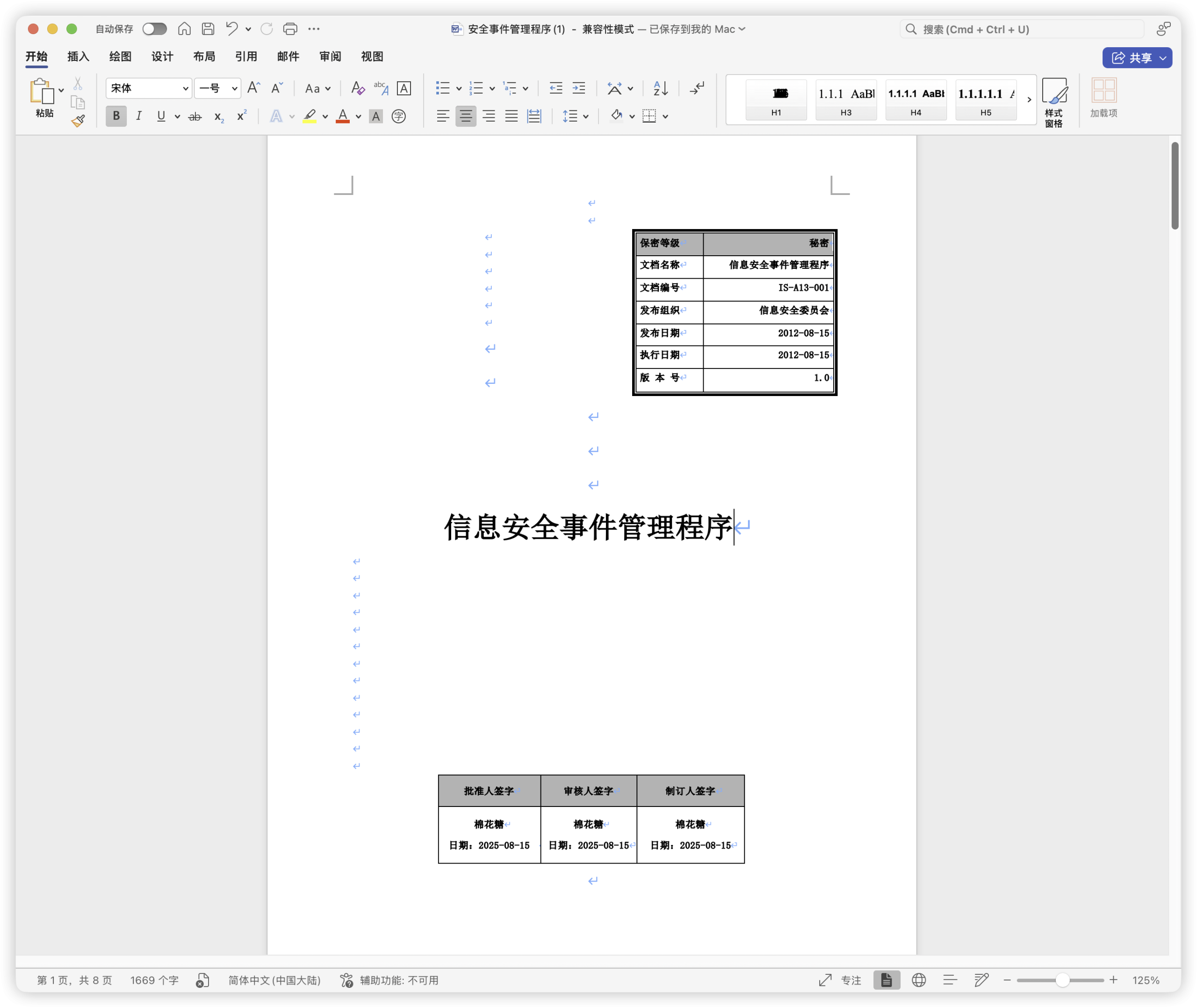
Task: Select the Format Painter tool
Action: click(x=78, y=120)
